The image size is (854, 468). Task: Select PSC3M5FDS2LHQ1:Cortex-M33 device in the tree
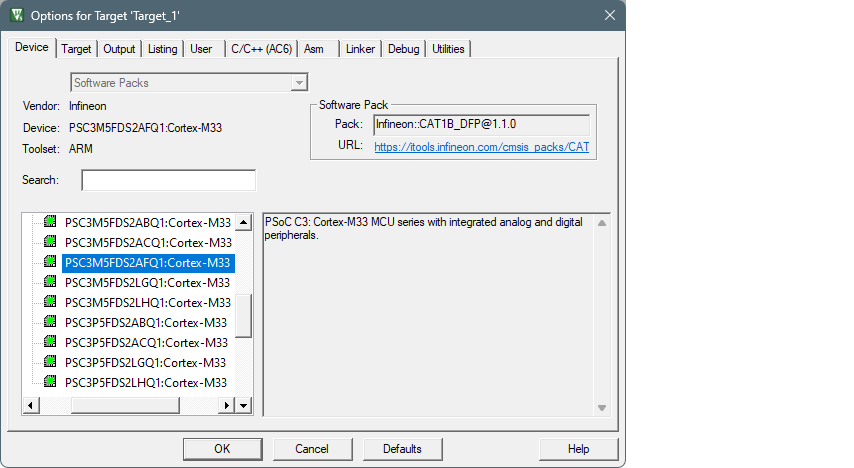(147, 302)
